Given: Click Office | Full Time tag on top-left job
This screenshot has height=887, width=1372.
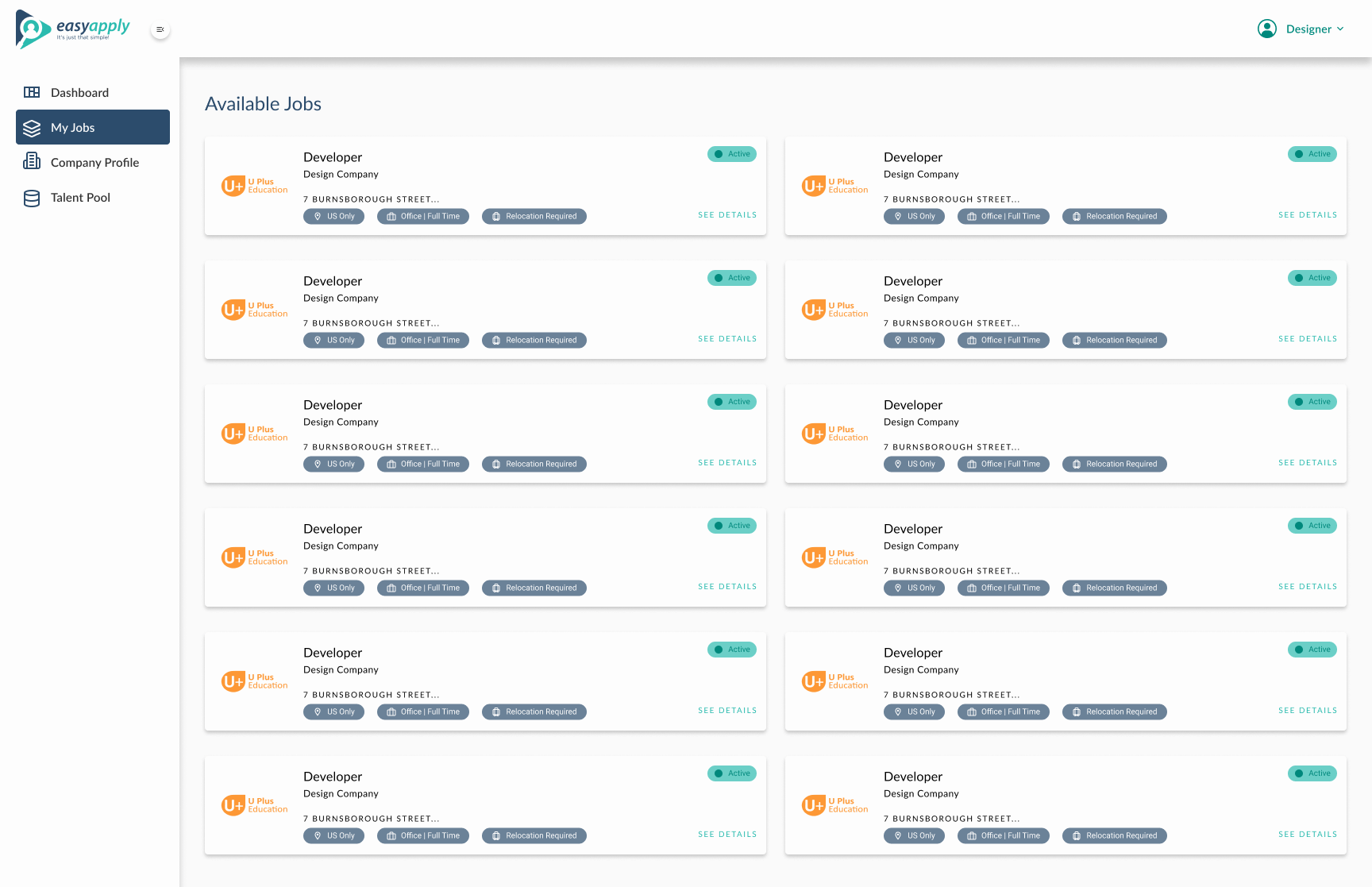Looking at the screenshot, I should point(423,216).
